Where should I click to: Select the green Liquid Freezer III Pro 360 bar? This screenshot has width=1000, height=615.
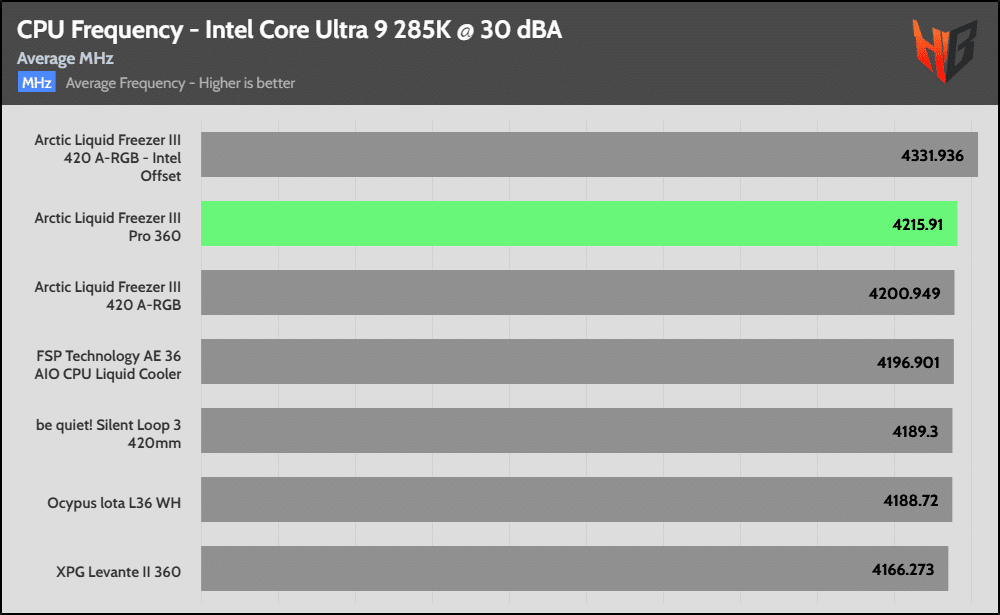[579, 224]
